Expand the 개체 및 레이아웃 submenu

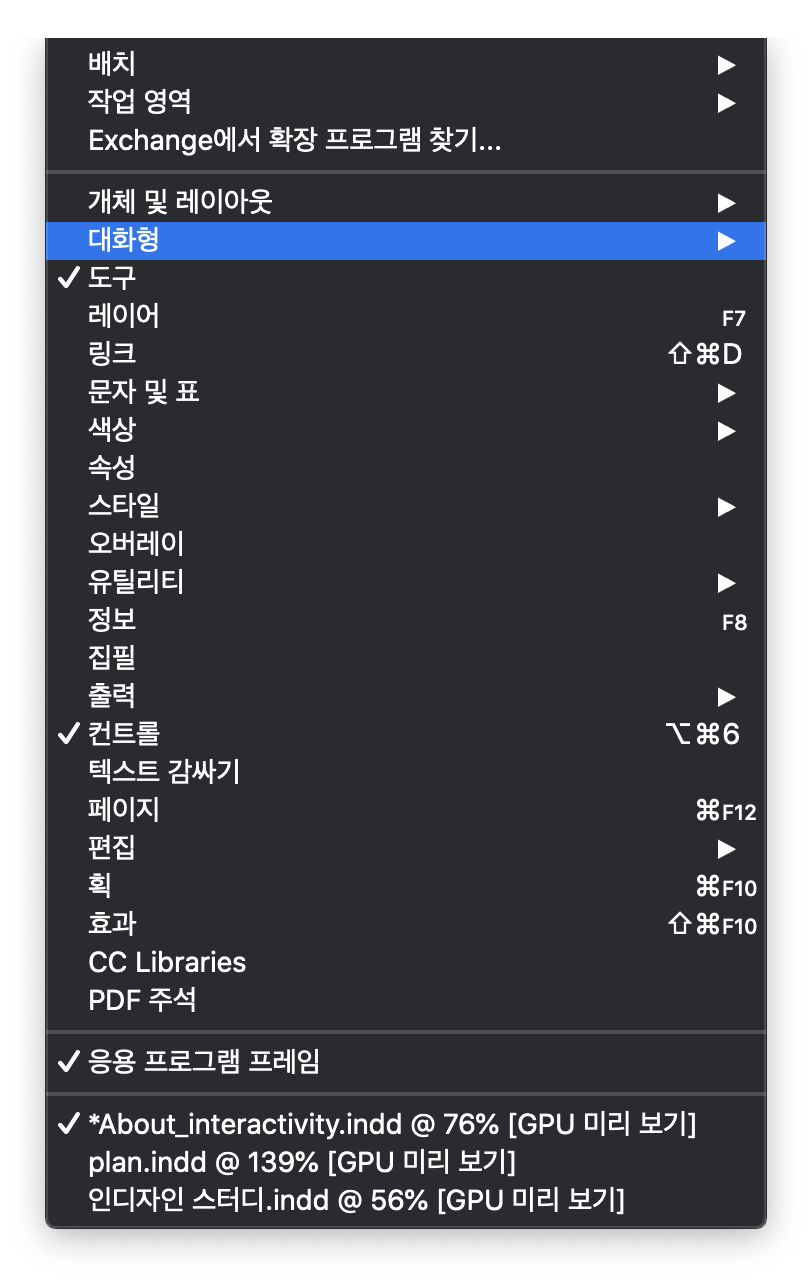tap(406, 203)
